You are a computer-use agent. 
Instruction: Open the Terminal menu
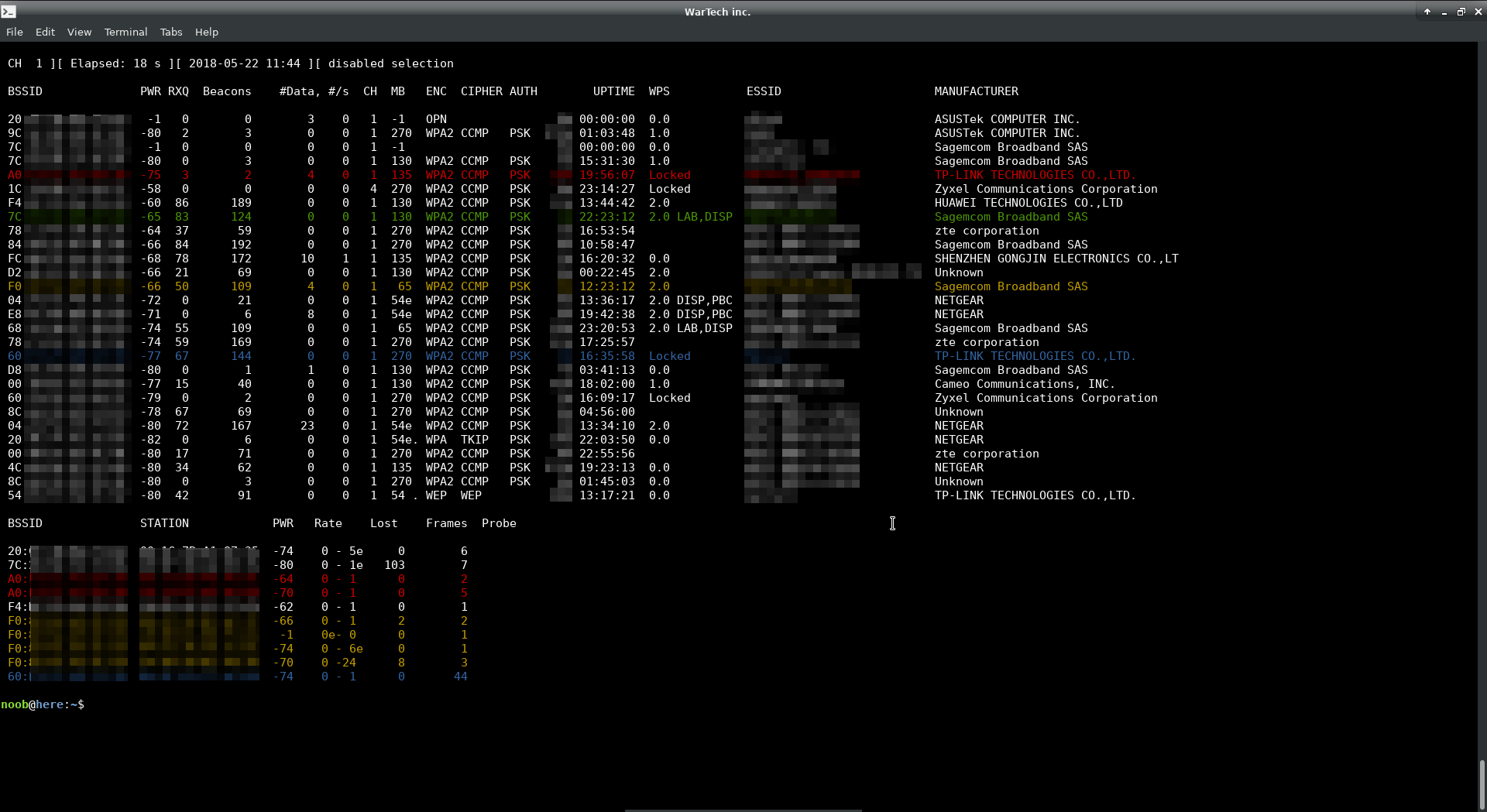coord(125,32)
